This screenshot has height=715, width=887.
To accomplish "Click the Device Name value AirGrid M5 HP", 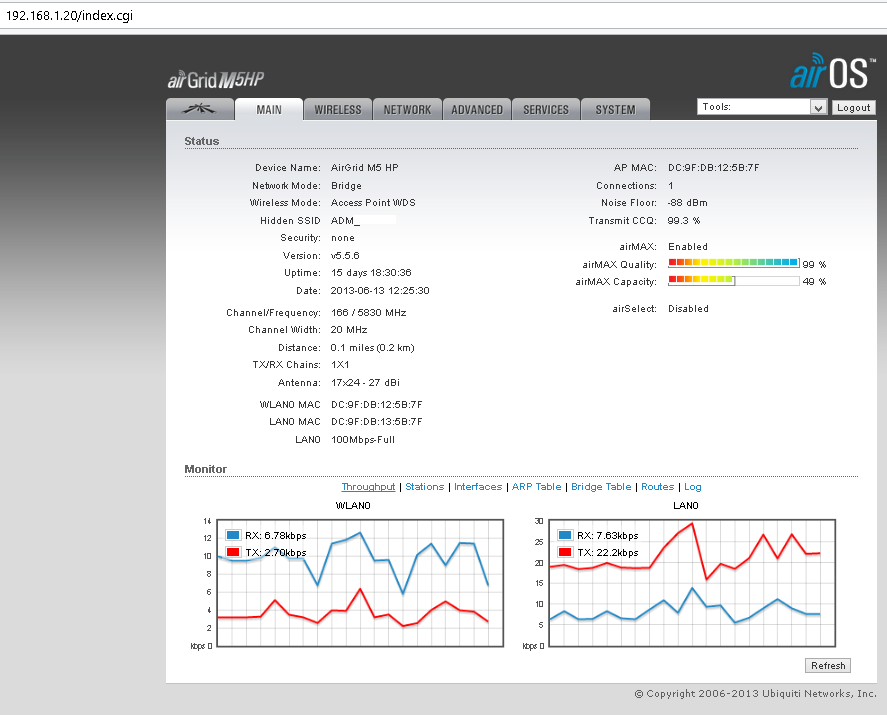I will (364, 167).
